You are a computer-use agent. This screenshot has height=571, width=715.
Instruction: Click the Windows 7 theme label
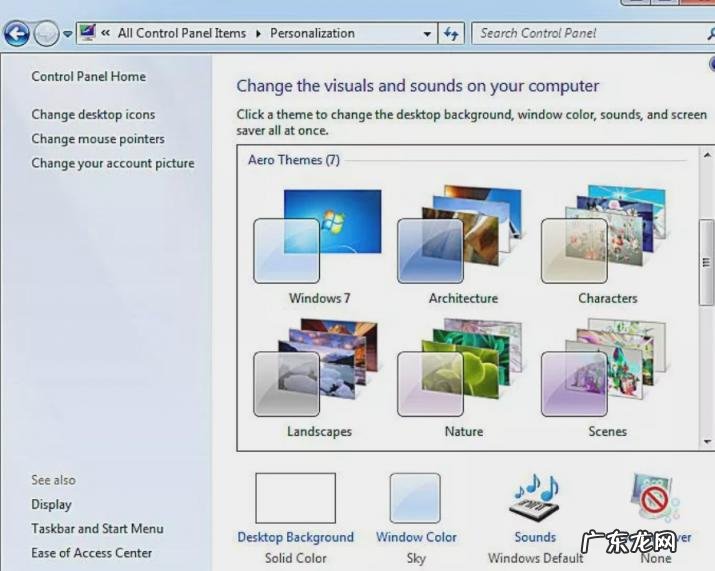(x=320, y=298)
